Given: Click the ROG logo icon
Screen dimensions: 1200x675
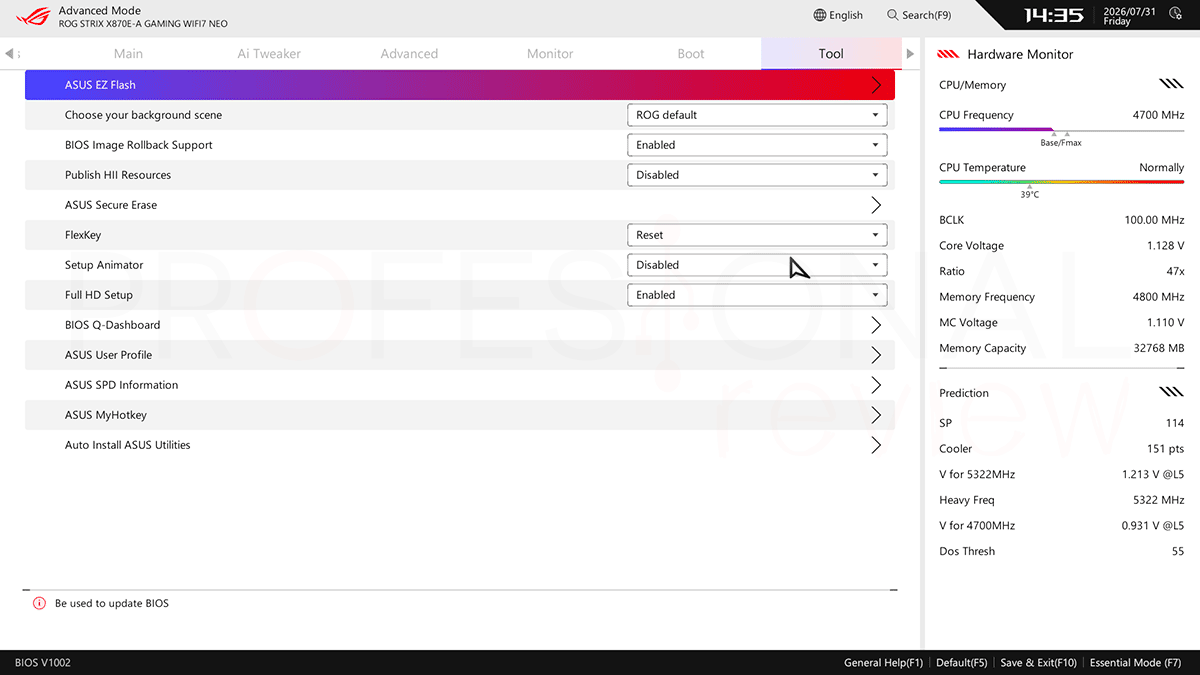Looking at the screenshot, I should (x=33, y=16).
